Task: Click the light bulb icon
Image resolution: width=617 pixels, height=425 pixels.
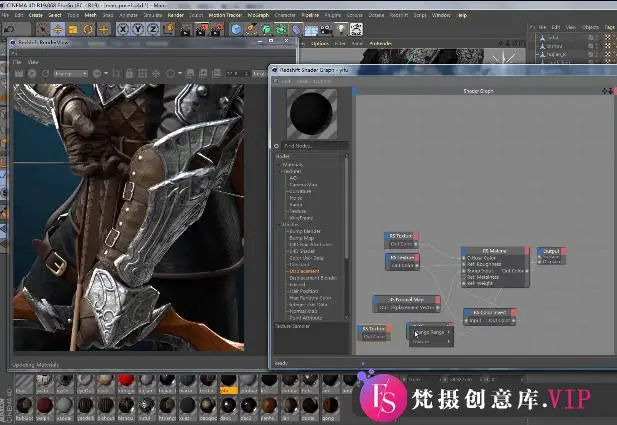Action: (x=341, y=30)
